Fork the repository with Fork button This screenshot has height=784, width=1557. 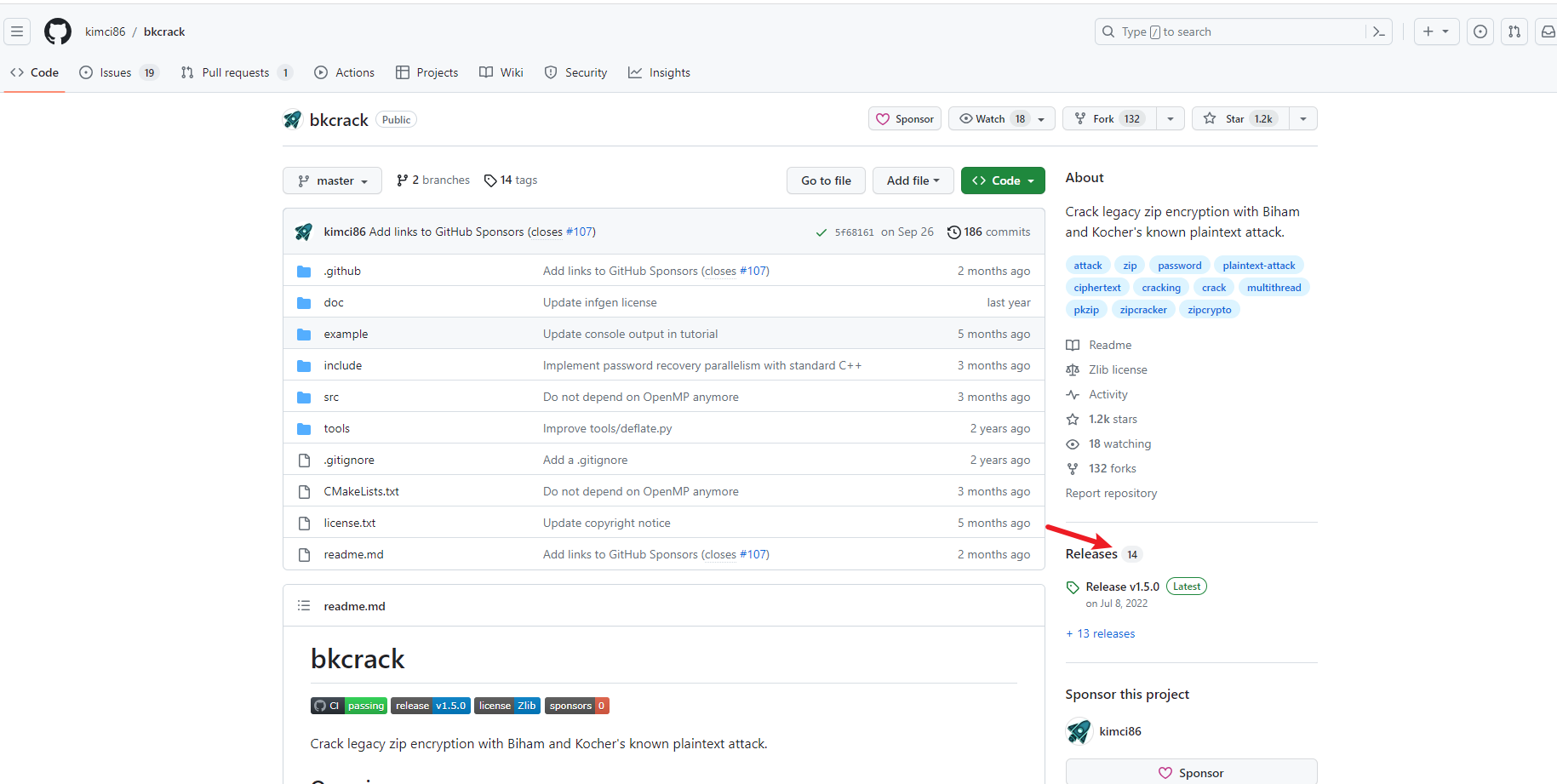coord(1109,119)
